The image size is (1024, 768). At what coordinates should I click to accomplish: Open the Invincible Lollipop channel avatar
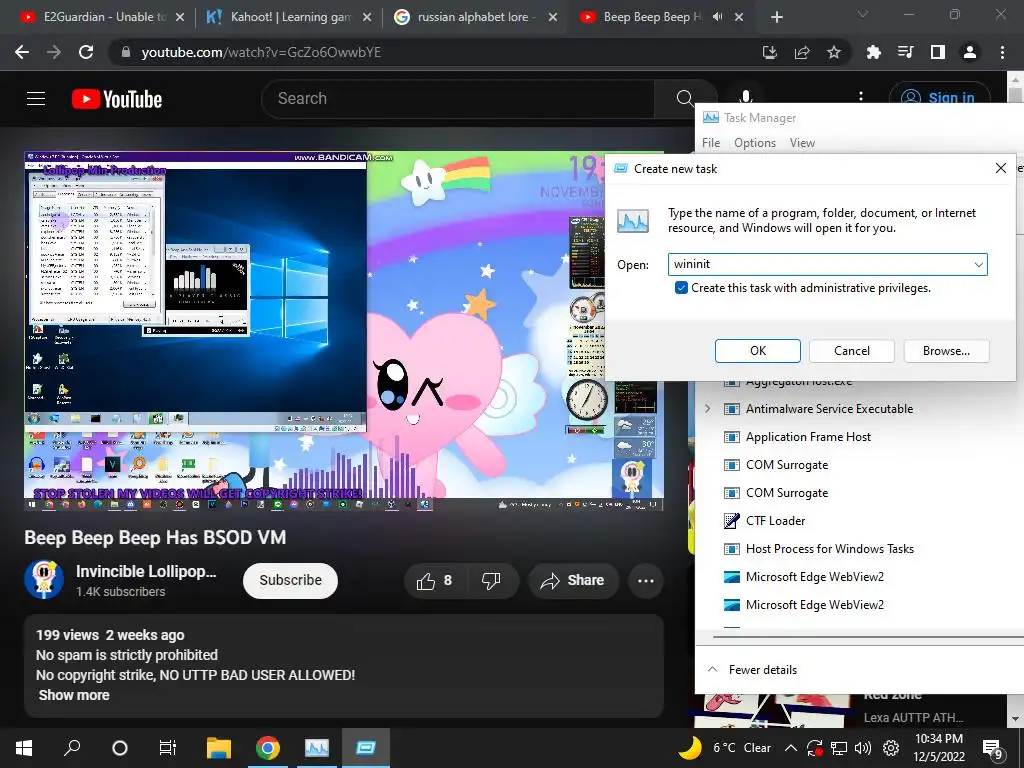click(44, 580)
